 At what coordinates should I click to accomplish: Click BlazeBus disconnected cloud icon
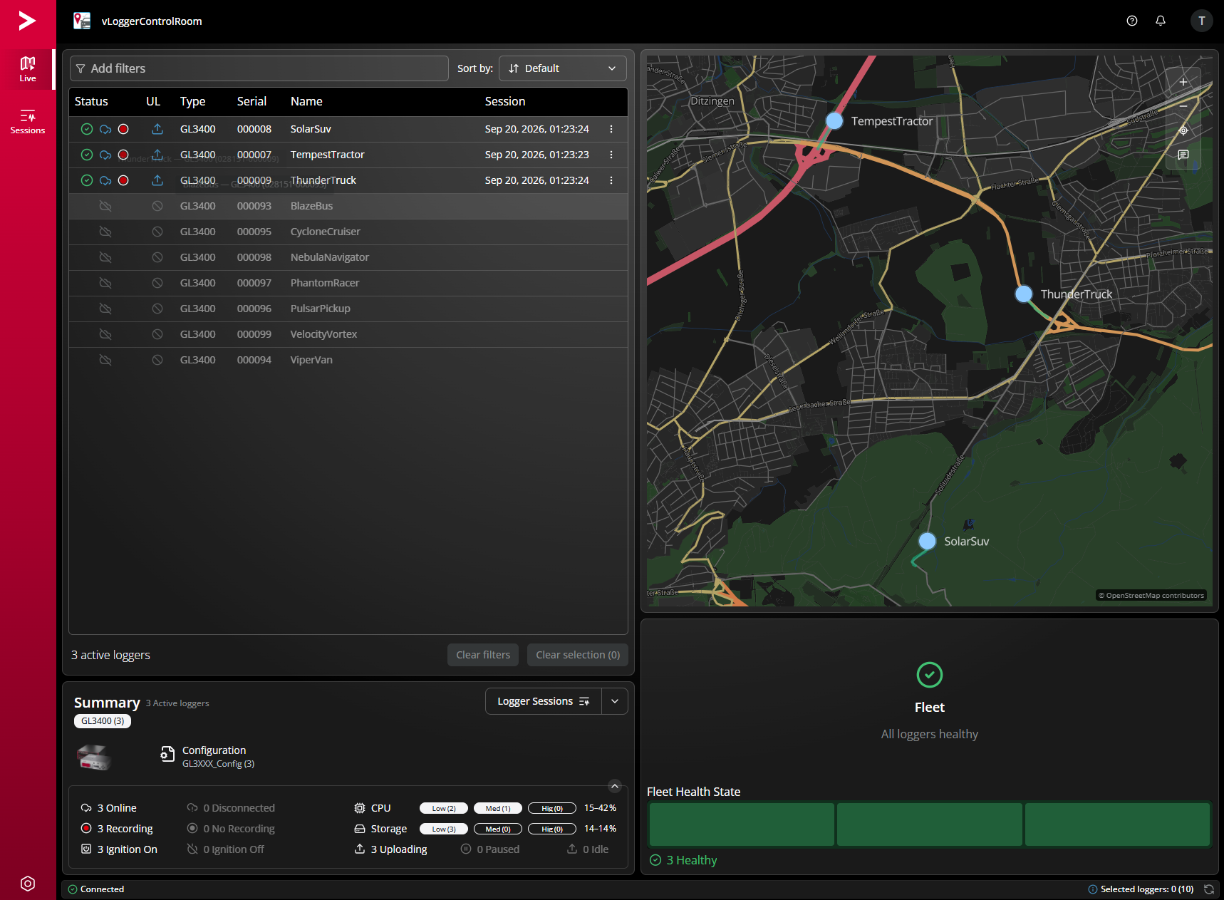[105, 206]
